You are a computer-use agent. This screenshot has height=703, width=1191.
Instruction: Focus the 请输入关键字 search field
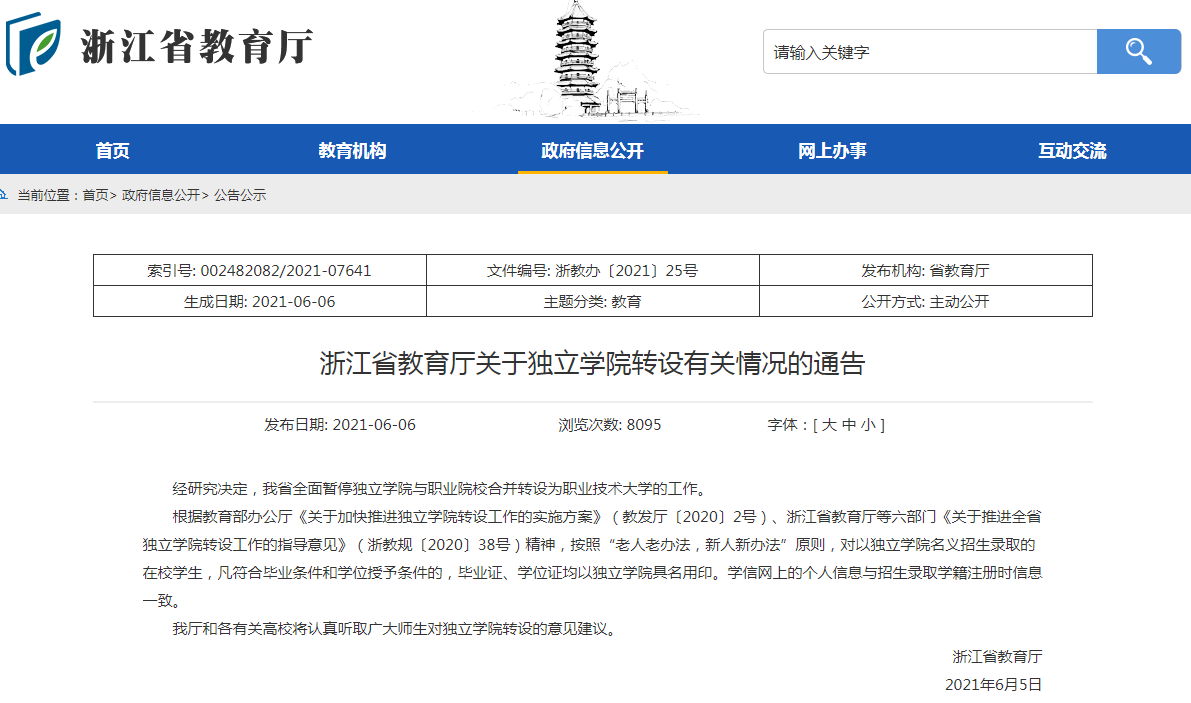(x=930, y=52)
